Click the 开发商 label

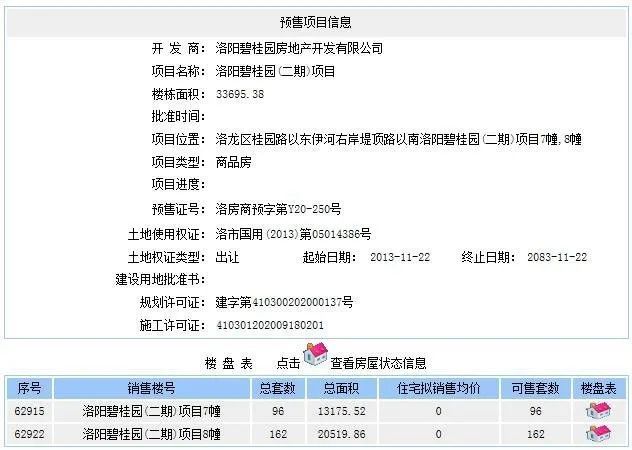179,49
